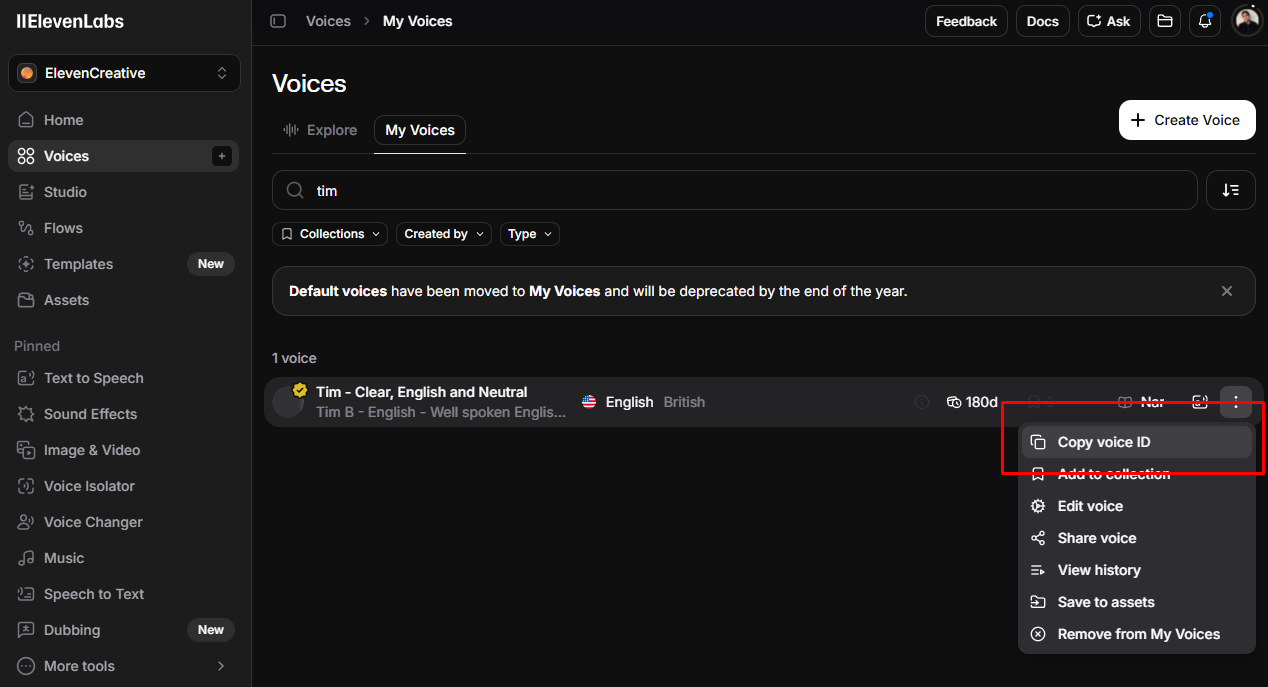Open pinned Voice Changer
The height and width of the screenshot is (687, 1268).
(124, 522)
